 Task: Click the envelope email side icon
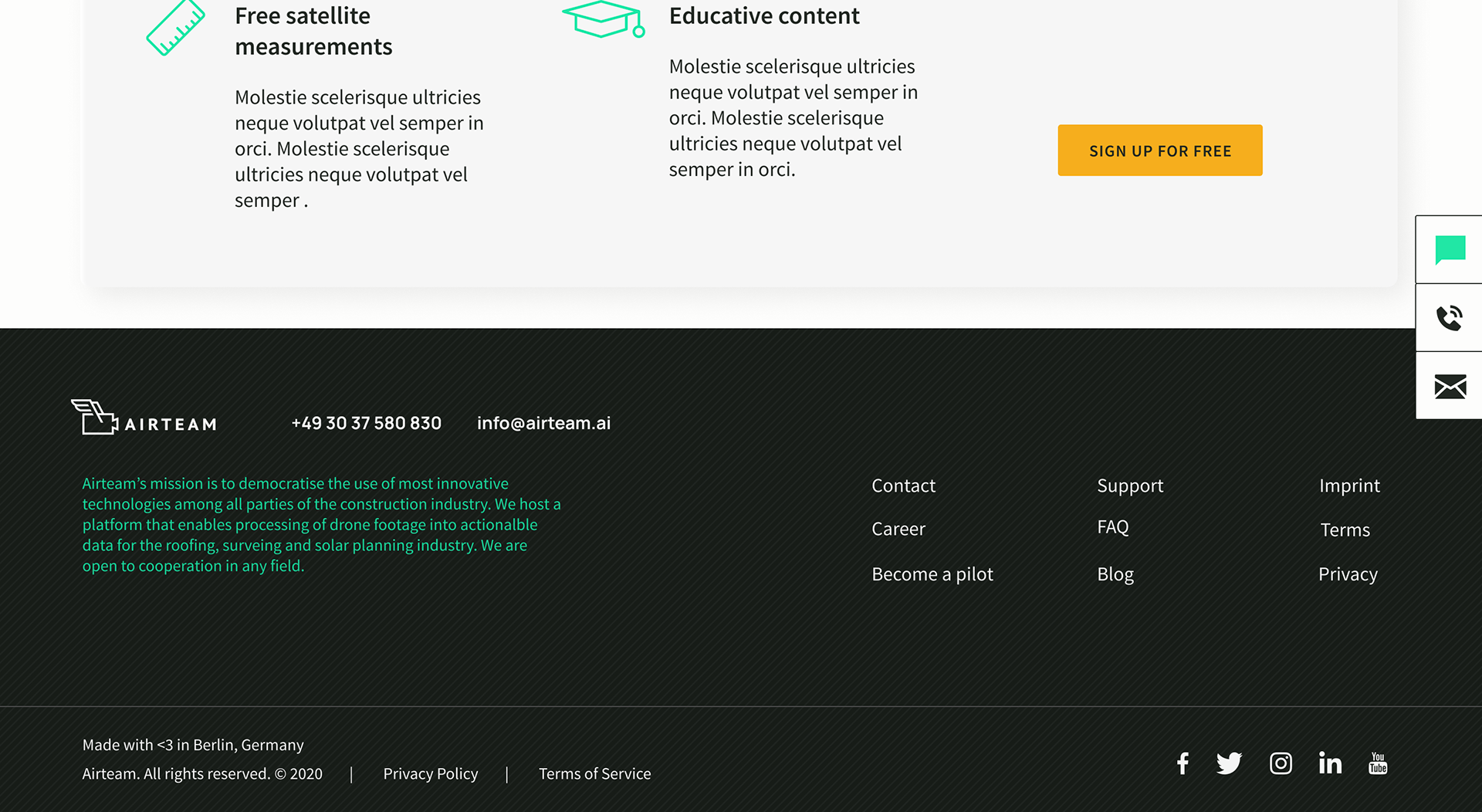click(x=1450, y=386)
